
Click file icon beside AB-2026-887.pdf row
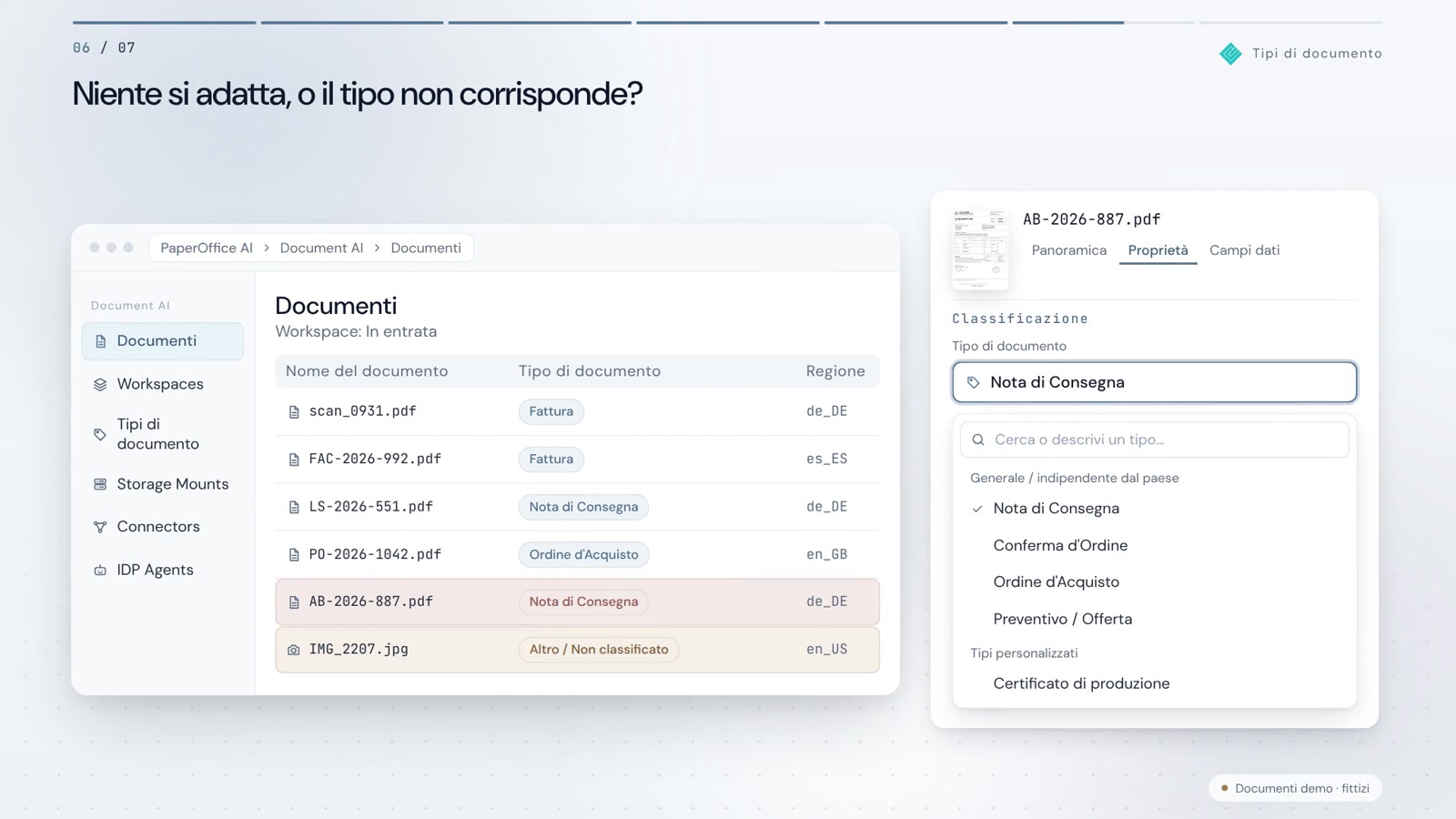(294, 602)
